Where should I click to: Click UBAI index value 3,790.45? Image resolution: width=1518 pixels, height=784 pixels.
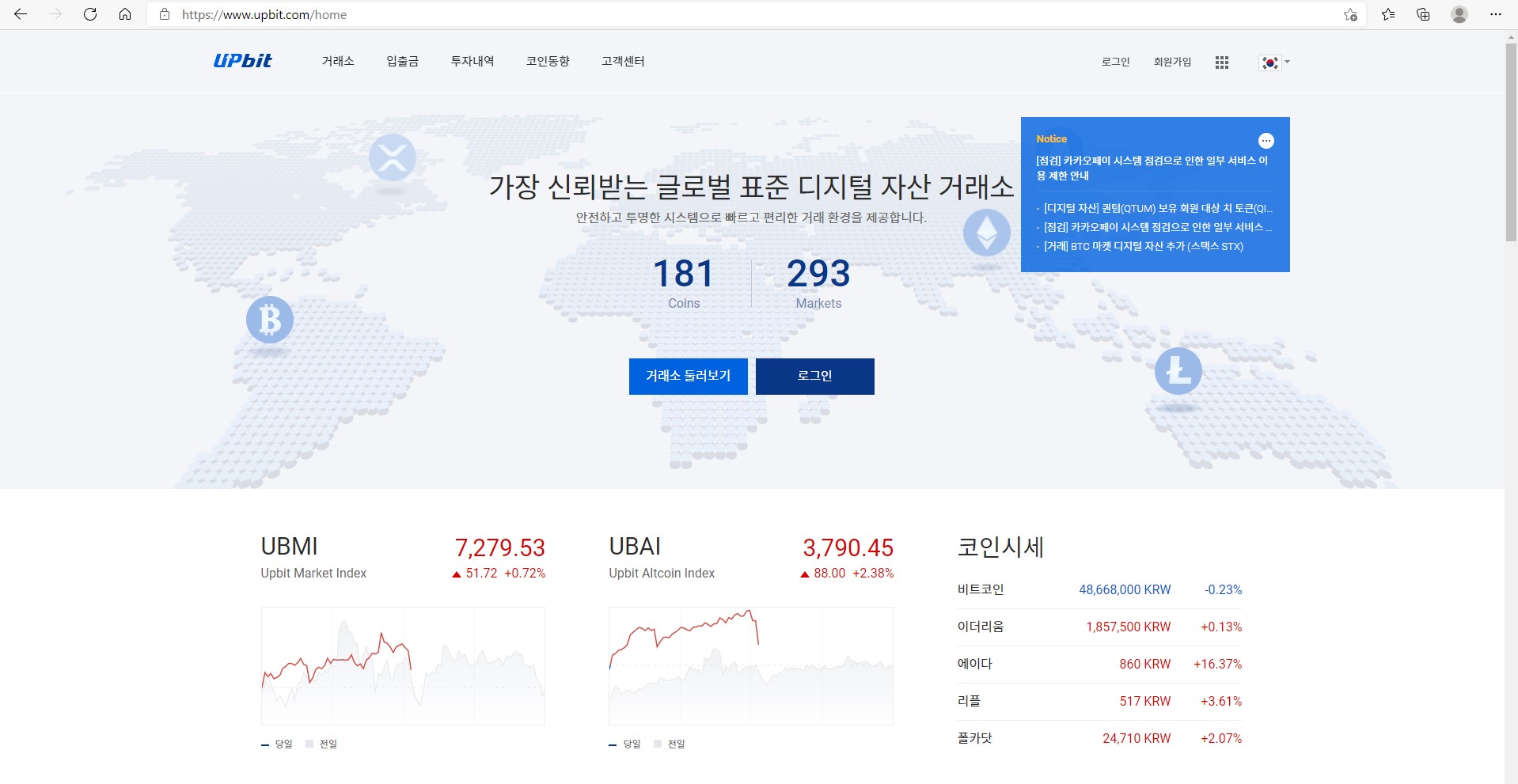(x=848, y=547)
